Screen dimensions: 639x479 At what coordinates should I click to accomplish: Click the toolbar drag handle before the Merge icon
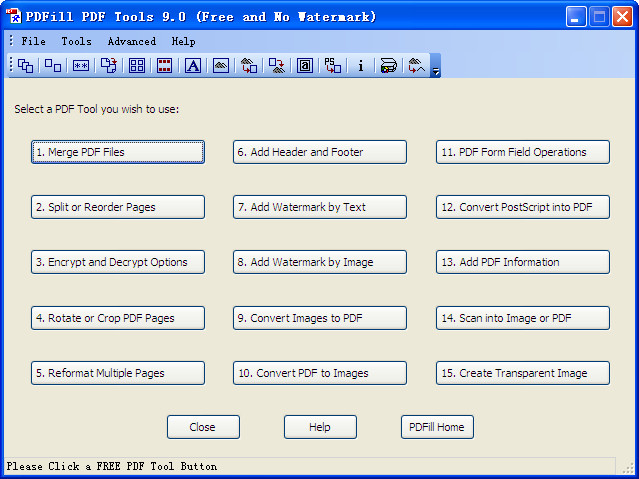click(x=11, y=65)
